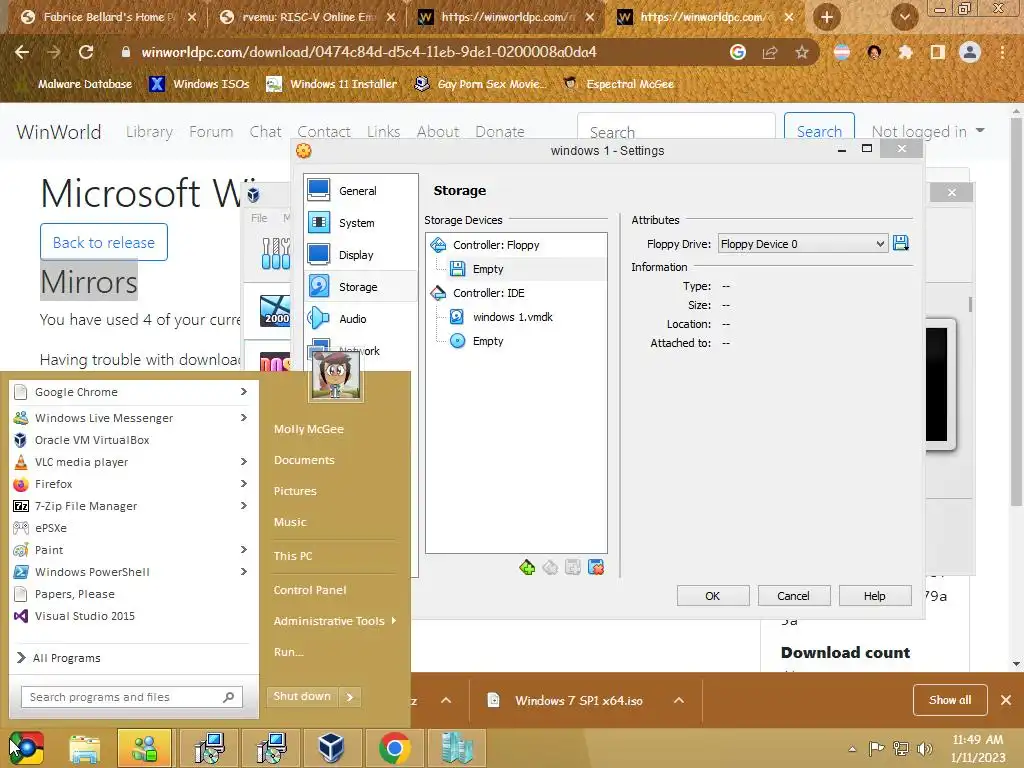Select the Empty optical drive under IDE

[516, 341]
